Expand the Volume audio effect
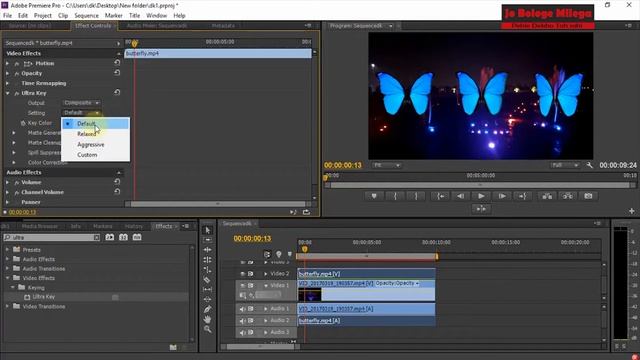 point(7,182)
